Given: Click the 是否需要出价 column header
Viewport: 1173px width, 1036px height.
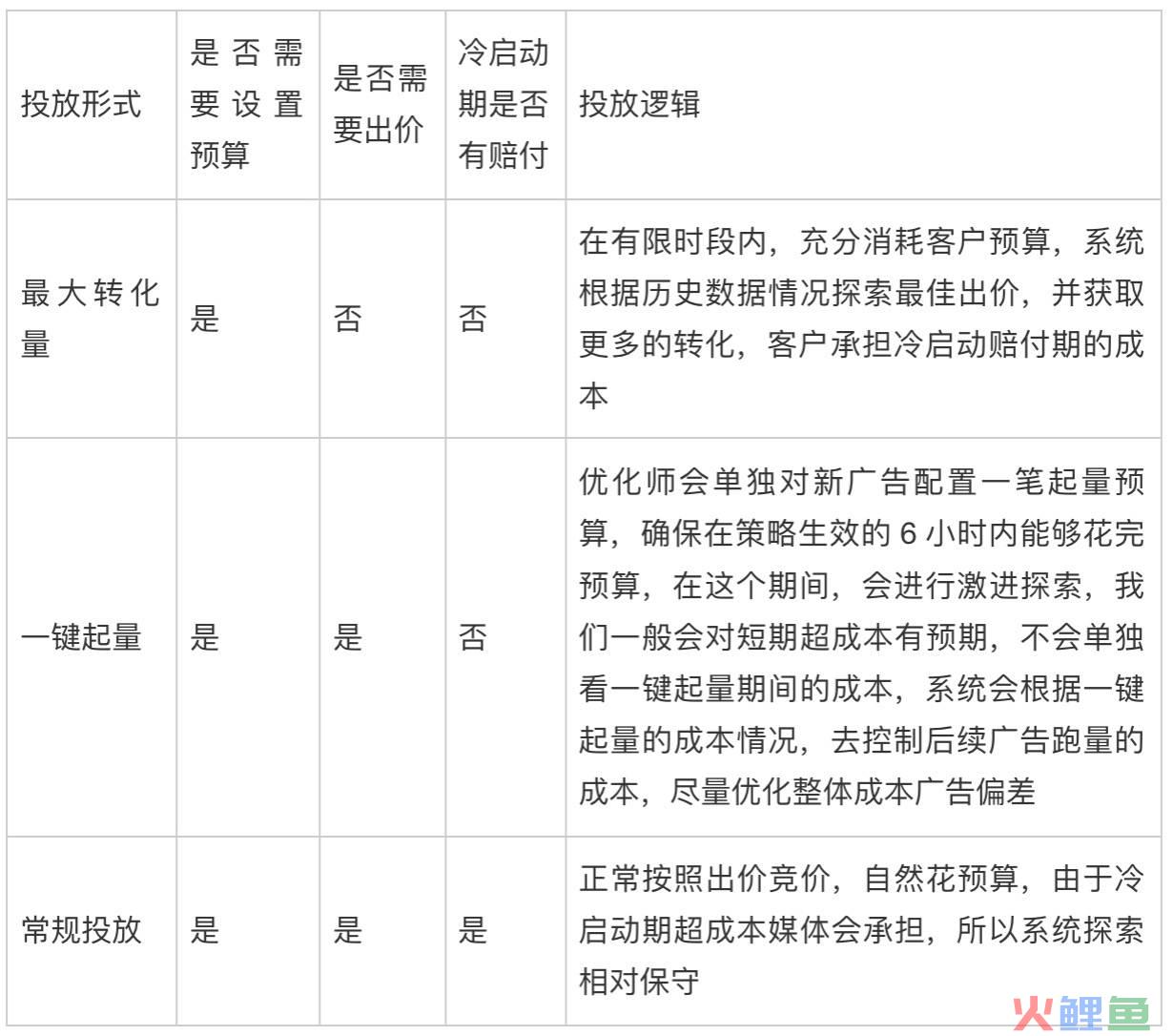Looking at the screenshot, I should click(x=381, y=104).
